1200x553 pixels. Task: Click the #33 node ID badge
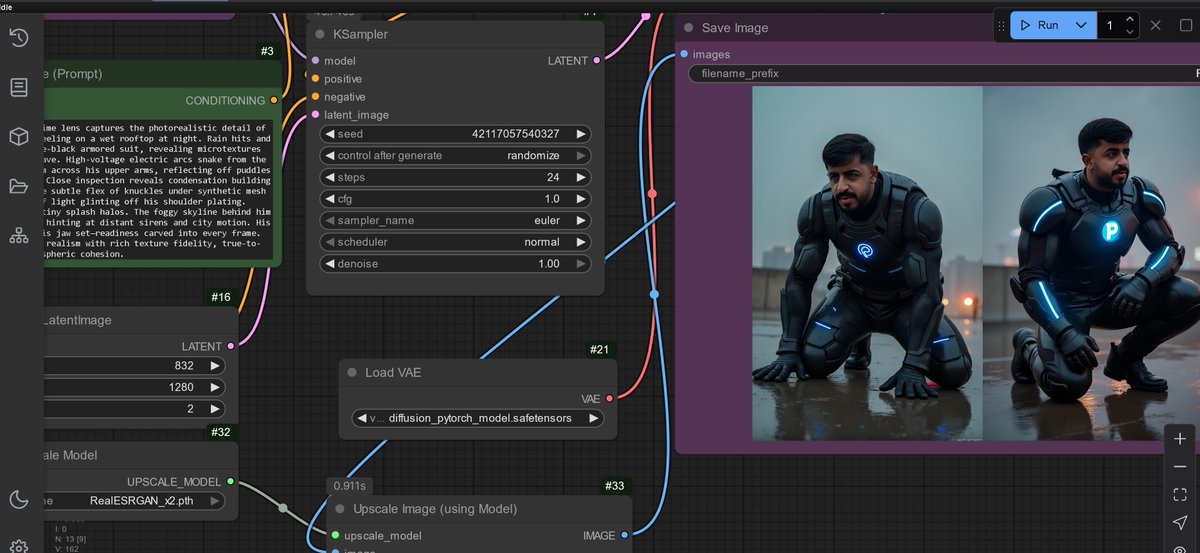(x=615, y=486)
